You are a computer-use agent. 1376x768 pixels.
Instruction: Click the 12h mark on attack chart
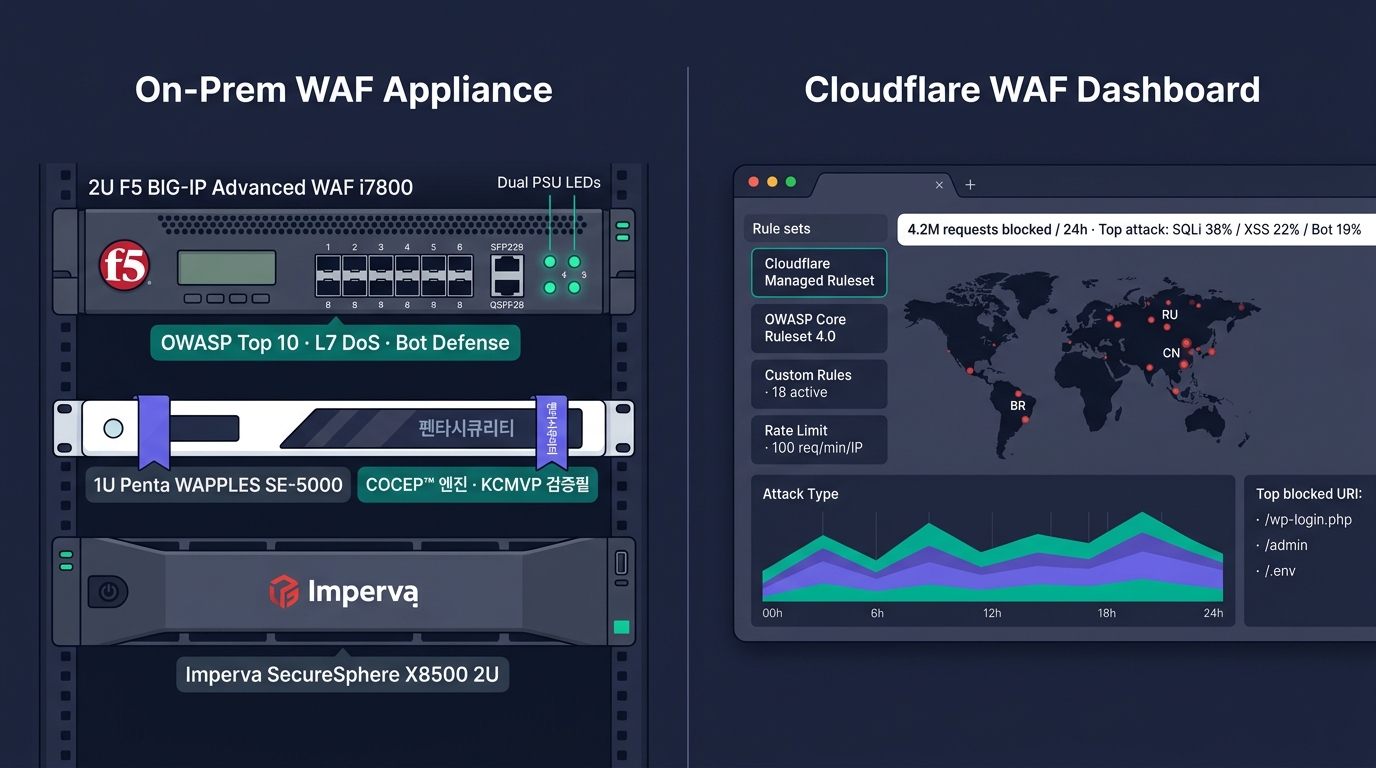(x=992, y=613)
